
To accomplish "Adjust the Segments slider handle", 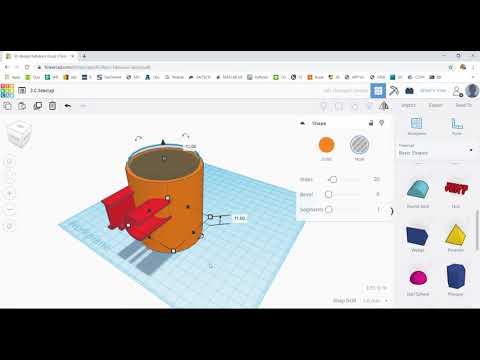I will [329, 210].
